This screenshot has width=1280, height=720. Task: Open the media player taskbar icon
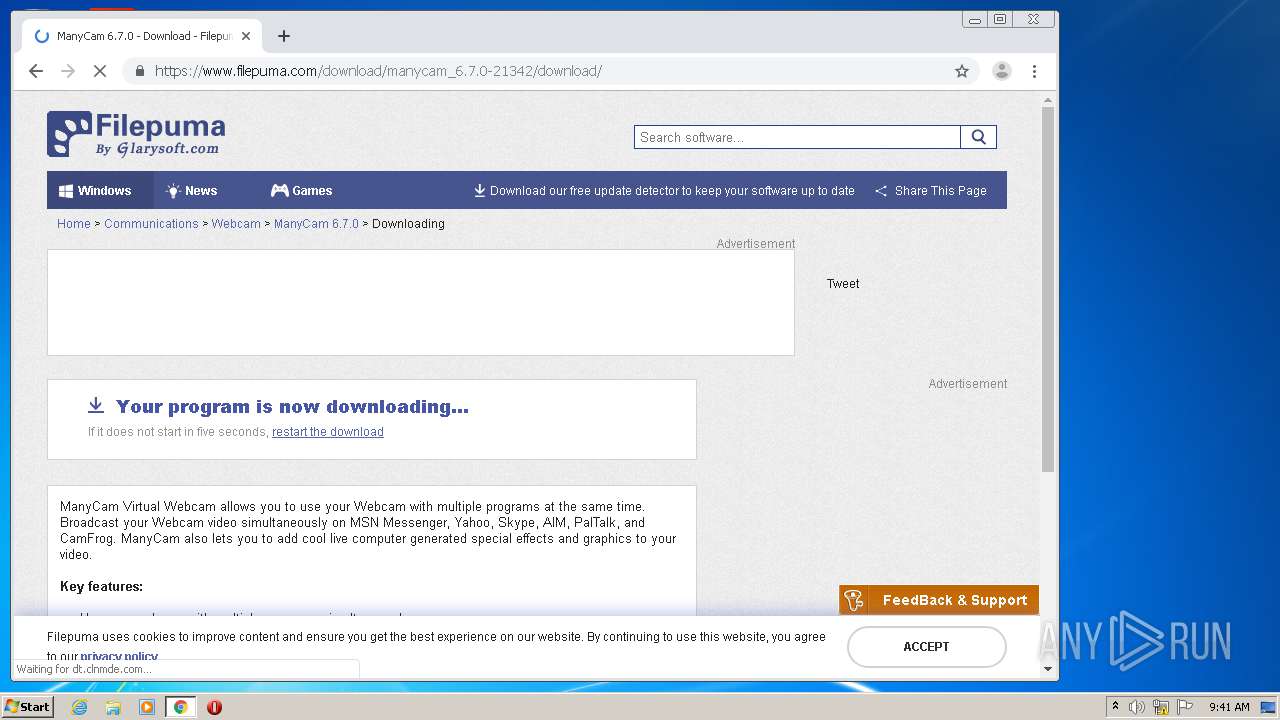click(x=147, y=707)
